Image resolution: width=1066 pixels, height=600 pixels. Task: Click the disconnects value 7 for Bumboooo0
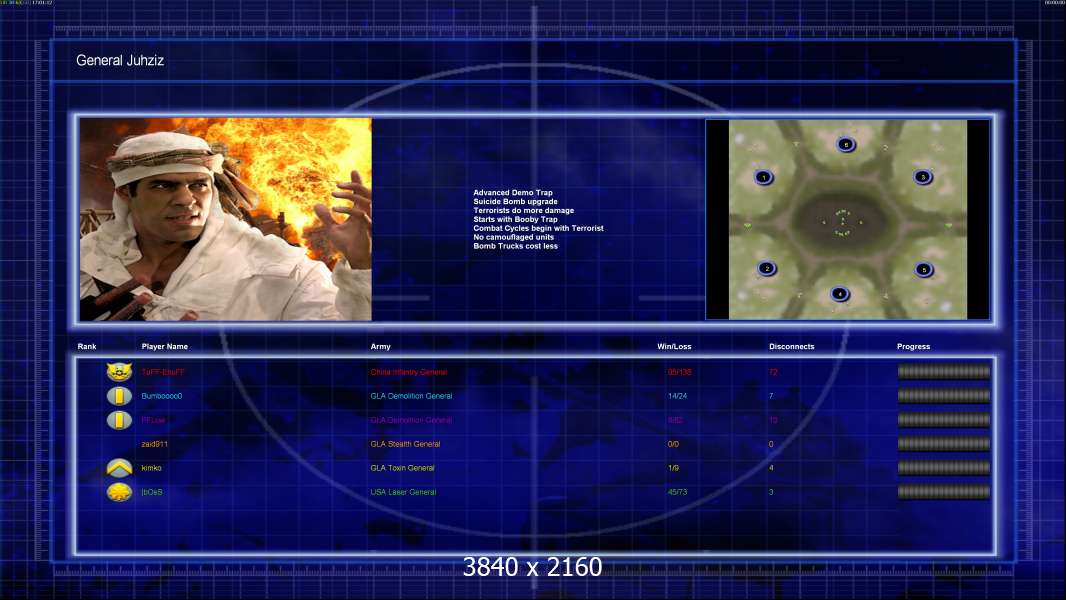coord(771,396)
